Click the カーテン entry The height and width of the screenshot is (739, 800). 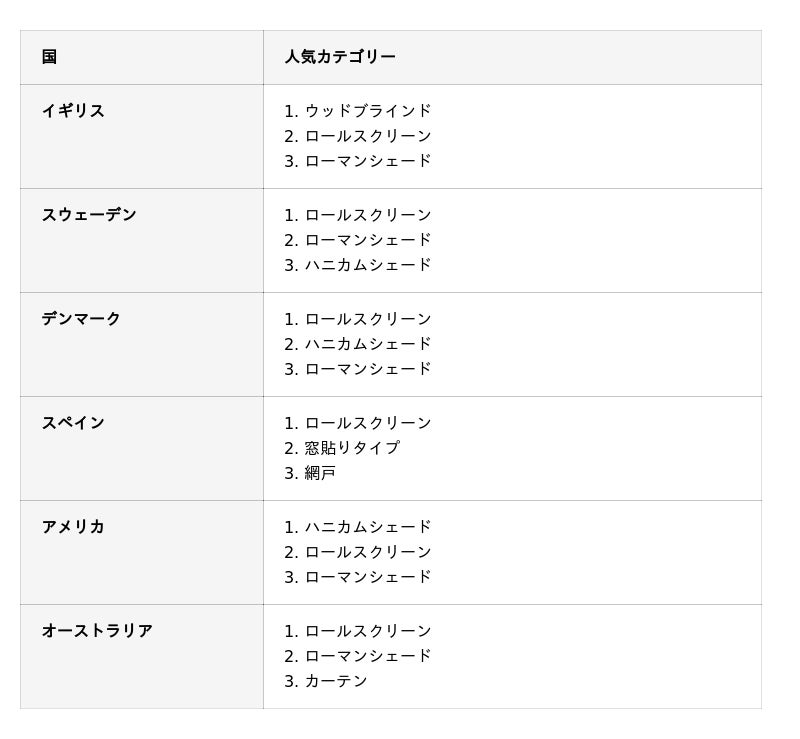tap(336, 681)
